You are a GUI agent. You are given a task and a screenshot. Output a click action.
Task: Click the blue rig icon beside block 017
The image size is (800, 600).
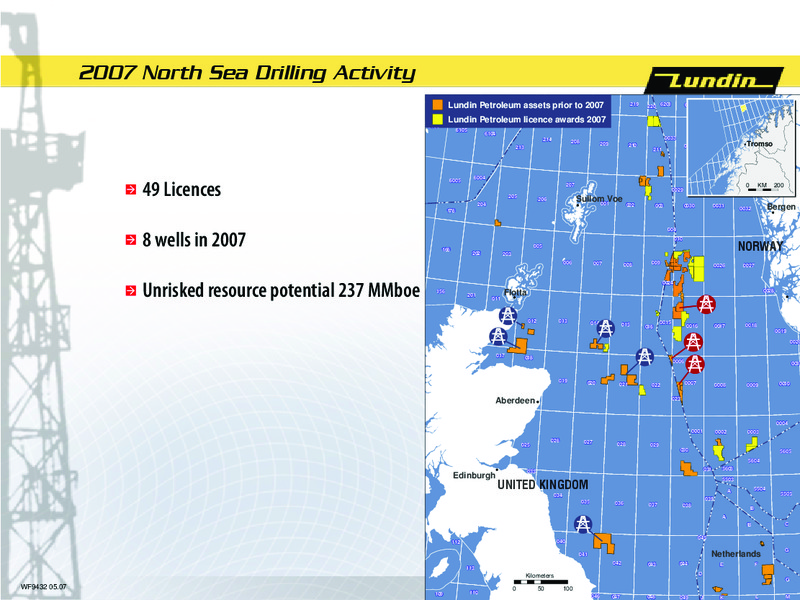click(x=498, y=337)
